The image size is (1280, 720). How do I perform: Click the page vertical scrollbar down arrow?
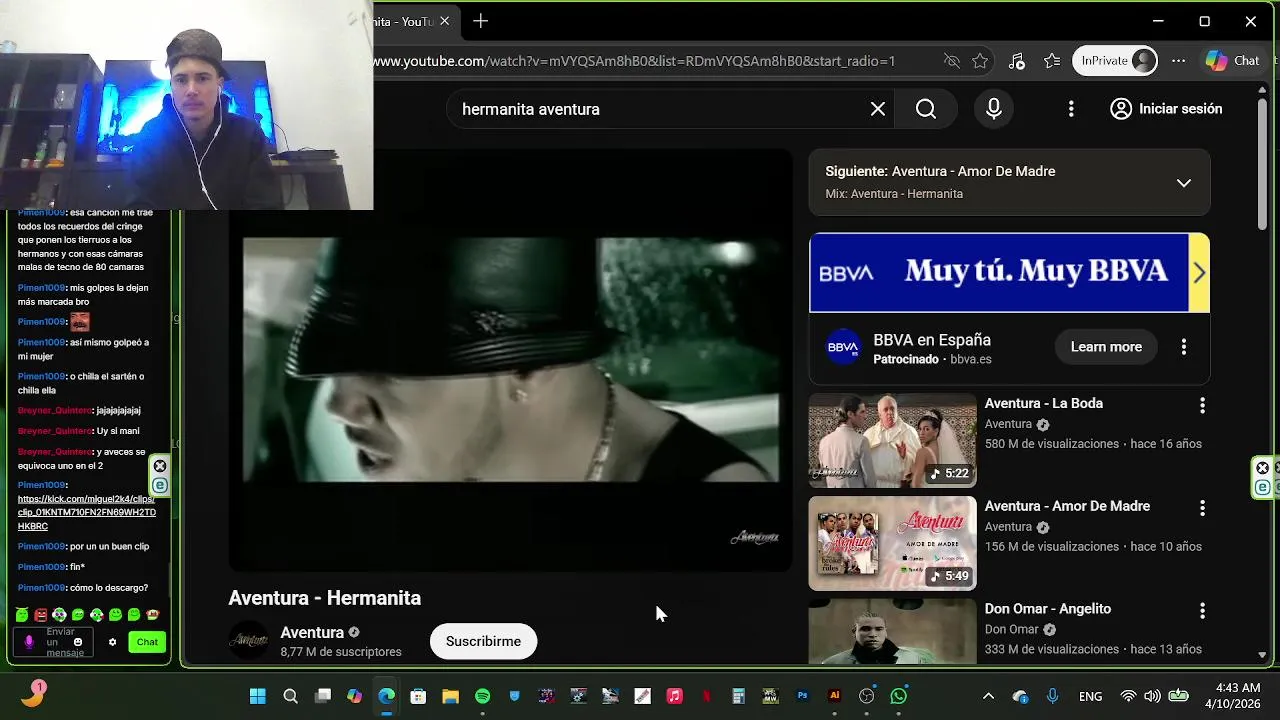pos(1262,655)
